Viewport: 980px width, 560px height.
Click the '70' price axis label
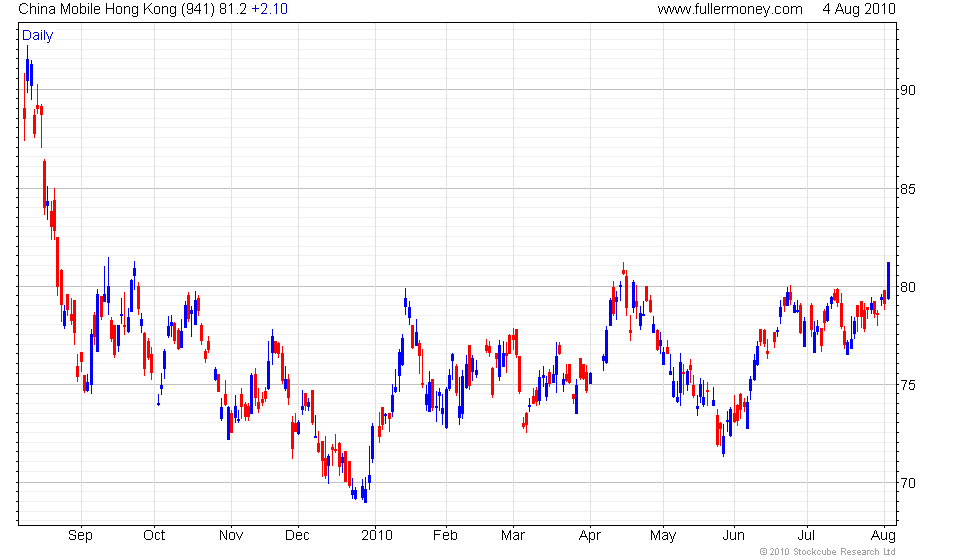pyautogui.click(x=908, y=483)
